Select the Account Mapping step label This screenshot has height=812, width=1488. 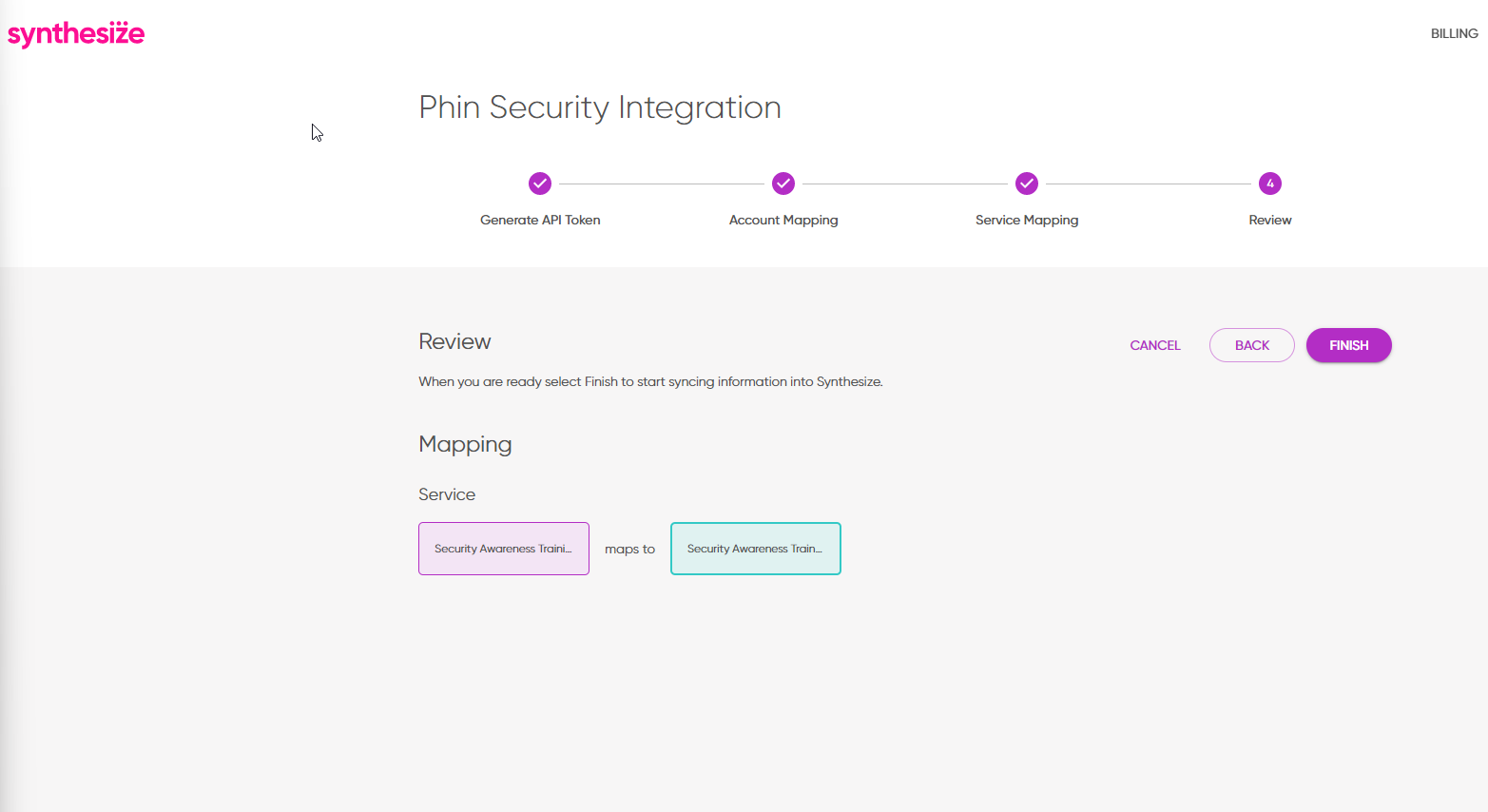(x=783, y=220)
